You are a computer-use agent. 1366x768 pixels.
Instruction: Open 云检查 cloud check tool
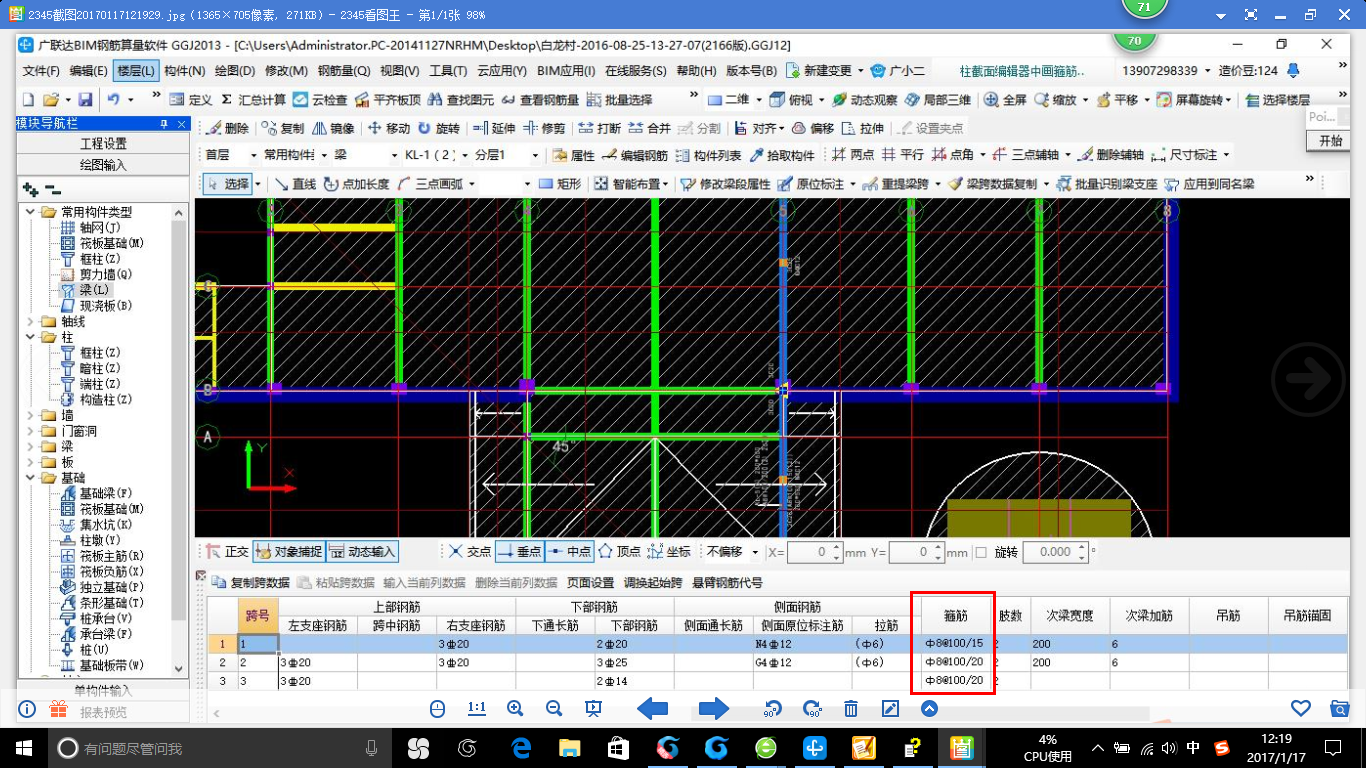click(x=319, y=100)
